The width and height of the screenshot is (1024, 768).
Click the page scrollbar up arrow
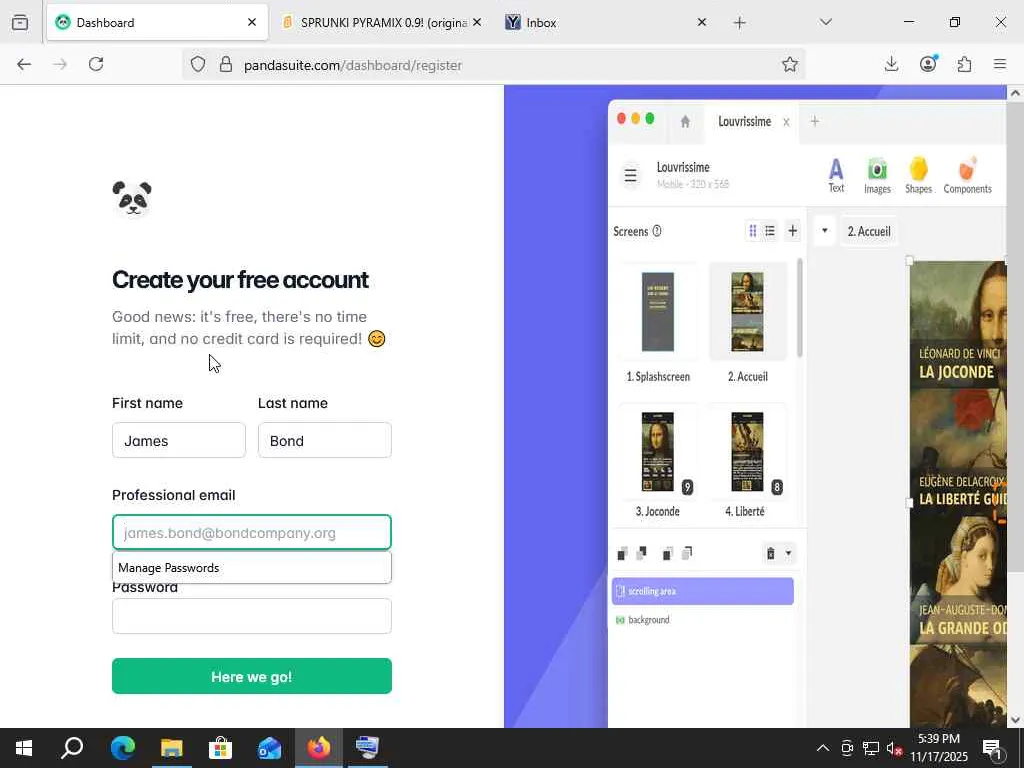pos(1016,93)
